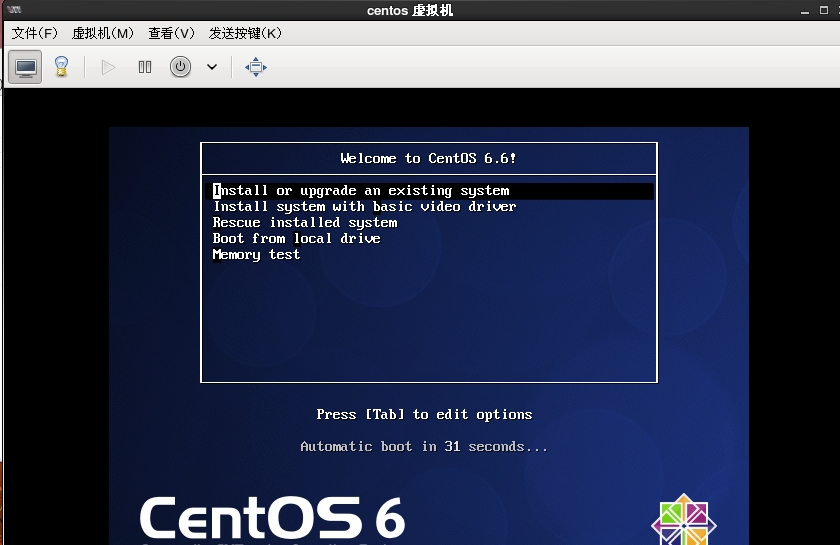Click the Press [Tab] to edit options hint

point(424,414)
